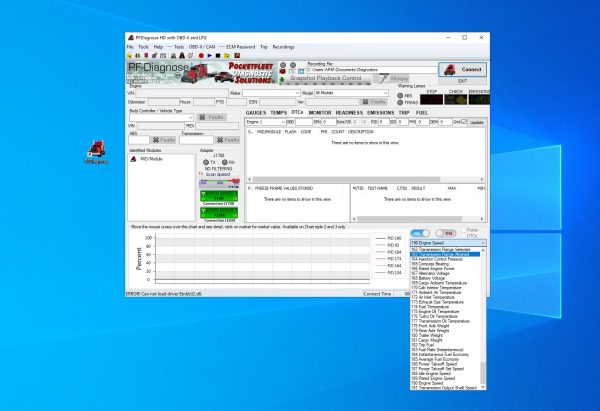Click the red camera snapshot icon
The height and width of the screenshot is (411, 600).
tap(283, 72)
